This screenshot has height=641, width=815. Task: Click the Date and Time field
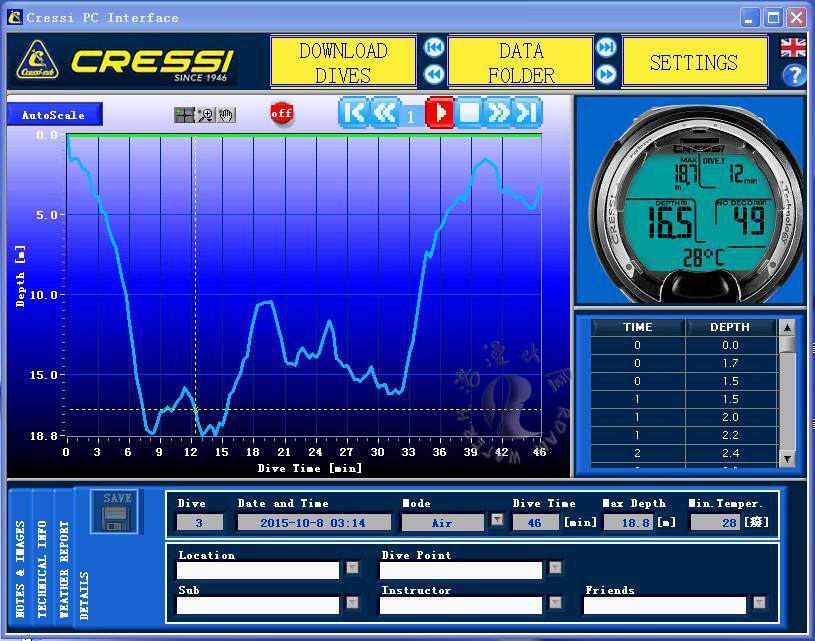tap(314, 522)
